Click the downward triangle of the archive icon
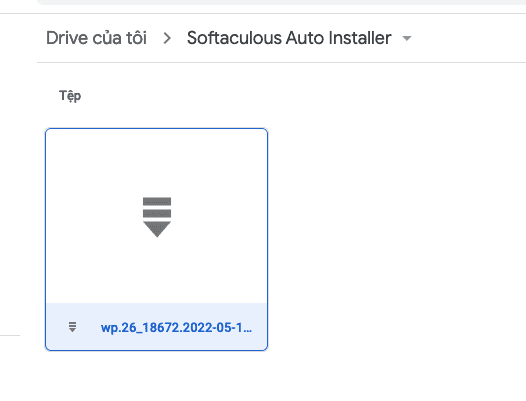The width and height of the screenshot is (526, 401). click(157, 229)
